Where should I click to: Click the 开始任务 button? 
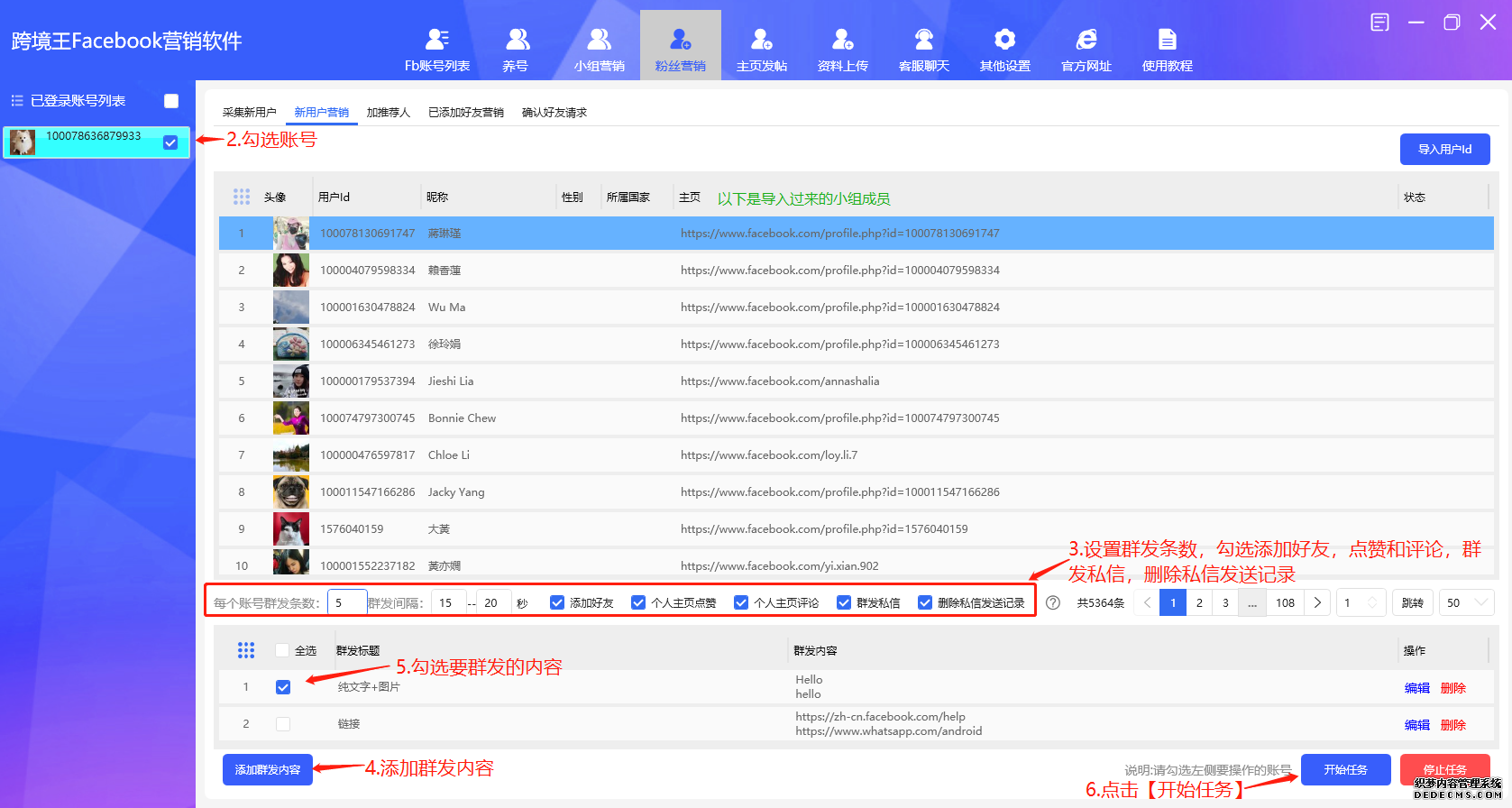(1346, 769)
